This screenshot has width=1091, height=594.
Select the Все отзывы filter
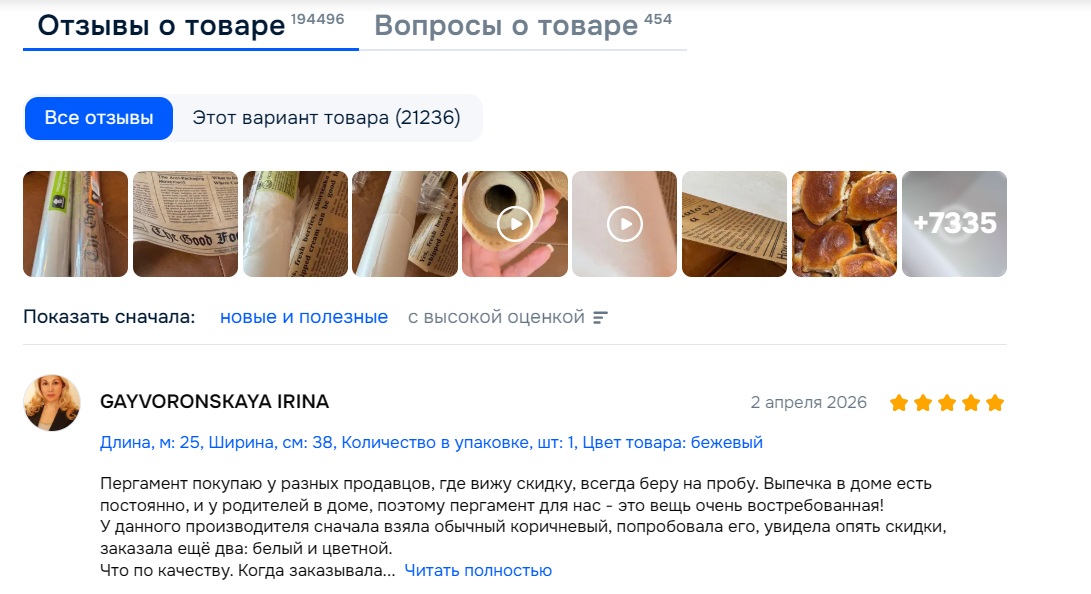[x=99, y=118]
